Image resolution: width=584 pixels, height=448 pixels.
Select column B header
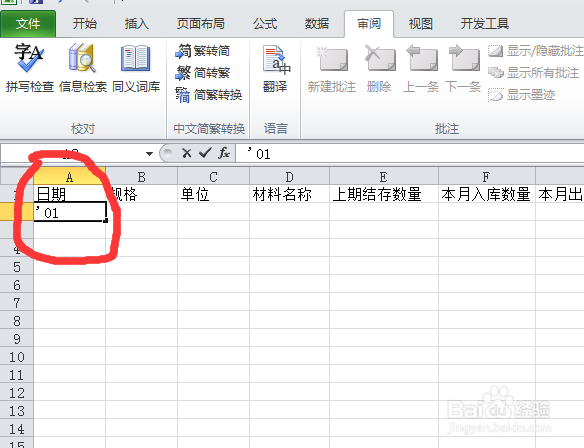(x=142, y=177)
